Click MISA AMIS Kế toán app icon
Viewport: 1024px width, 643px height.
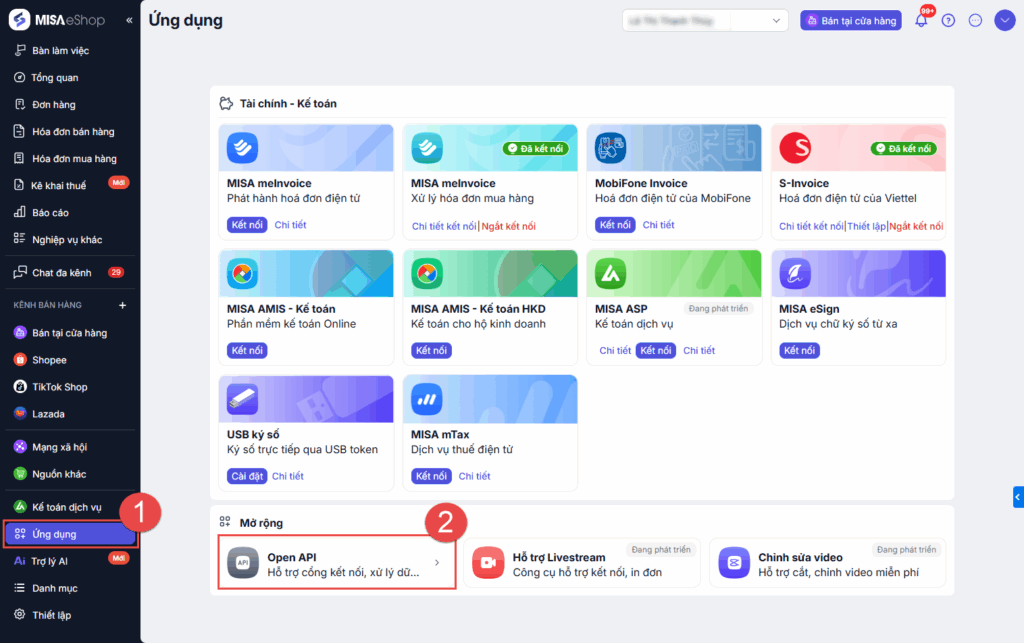[x=242, y=274]
